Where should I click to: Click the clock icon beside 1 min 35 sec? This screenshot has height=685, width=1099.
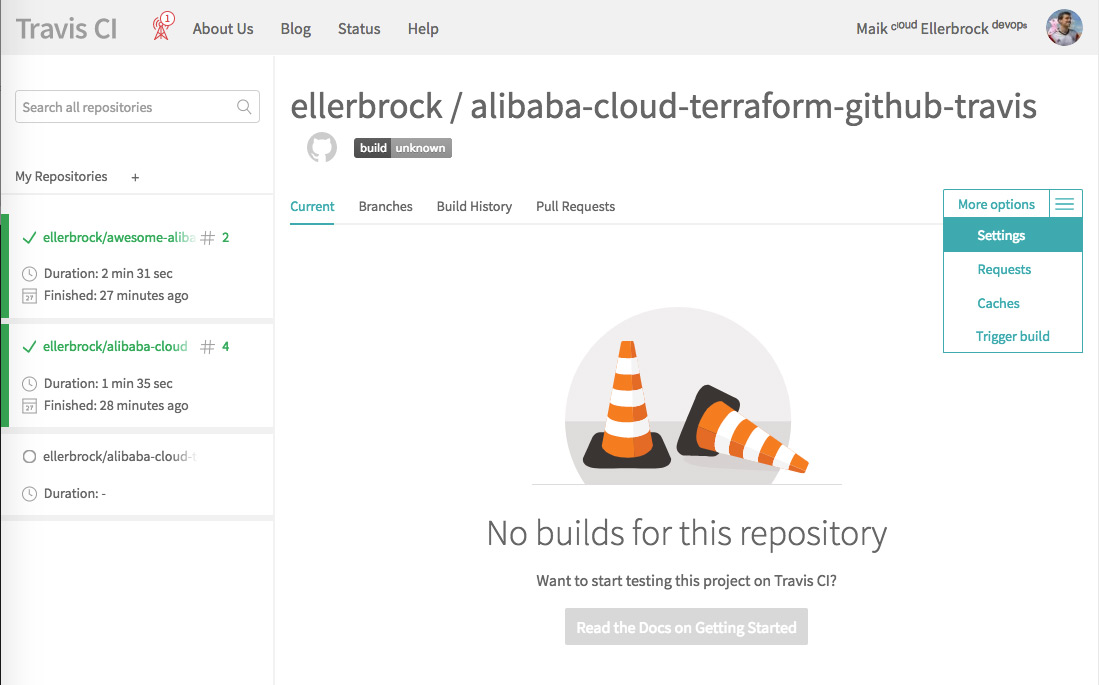(x=29, y=384)
